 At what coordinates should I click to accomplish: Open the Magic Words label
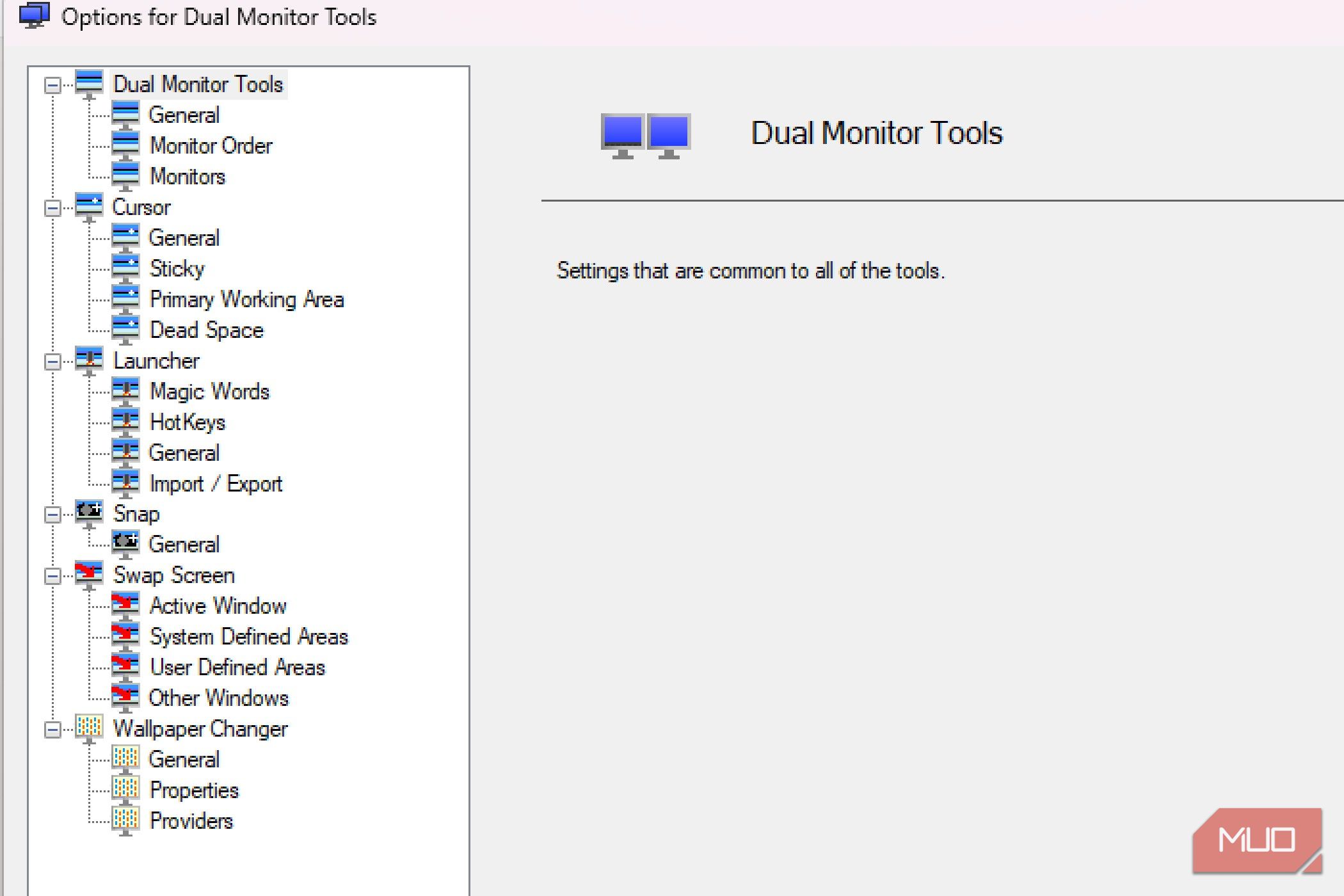[x=210, y=392]
